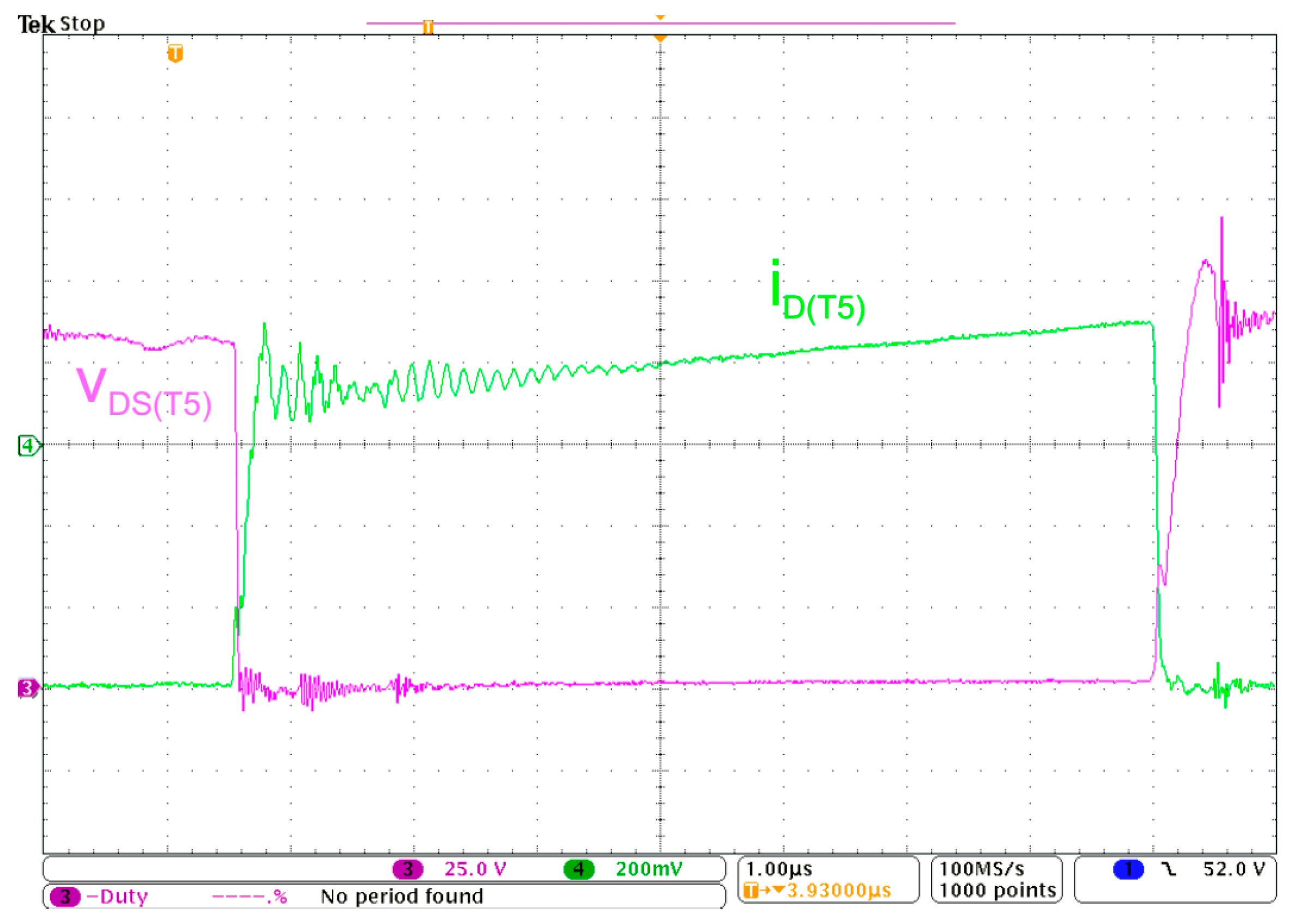Select the green channel 4 scale badge
The image size is (1293, 924).
[x=578, y=869]
